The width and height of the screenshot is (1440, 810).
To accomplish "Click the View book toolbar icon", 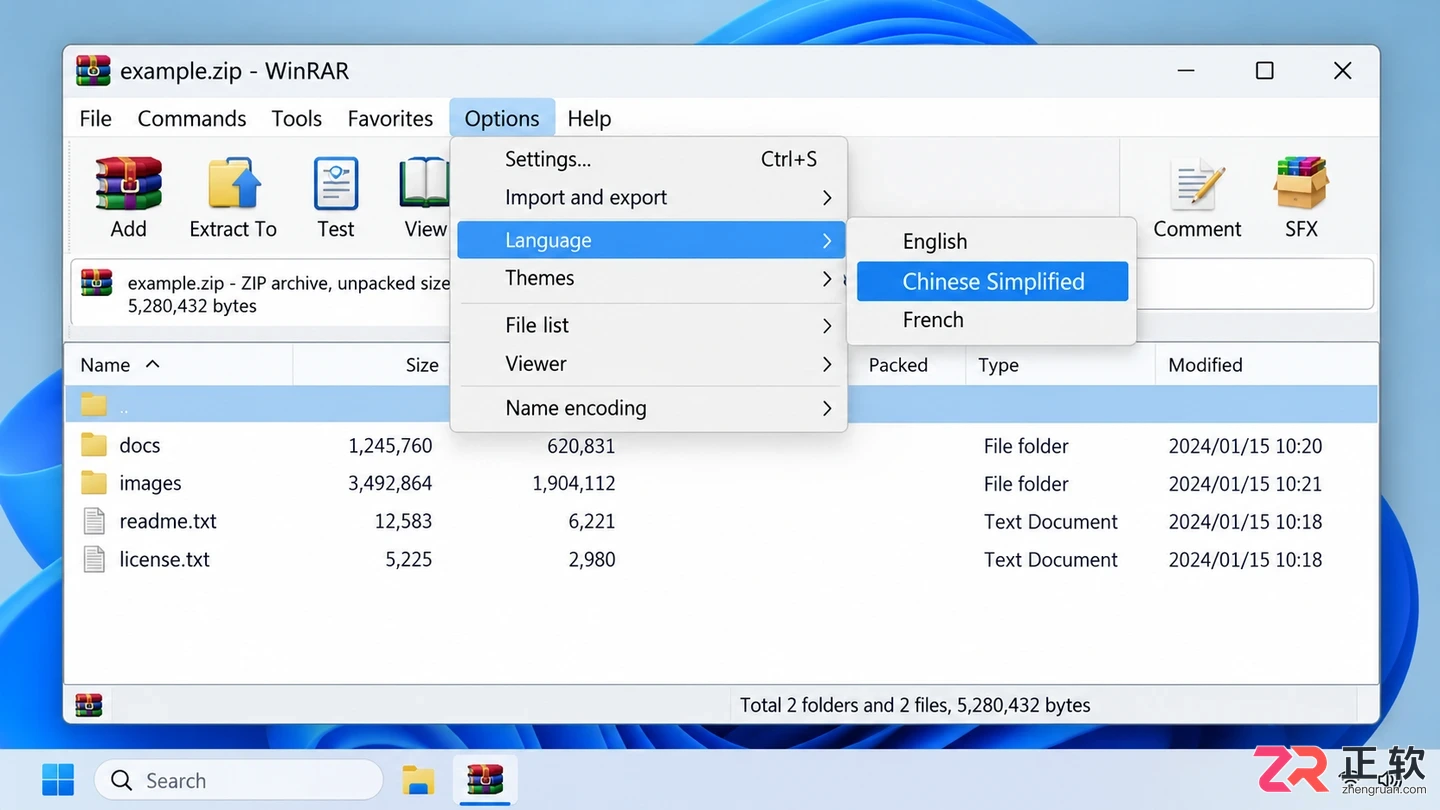I will tap(425, 183).
